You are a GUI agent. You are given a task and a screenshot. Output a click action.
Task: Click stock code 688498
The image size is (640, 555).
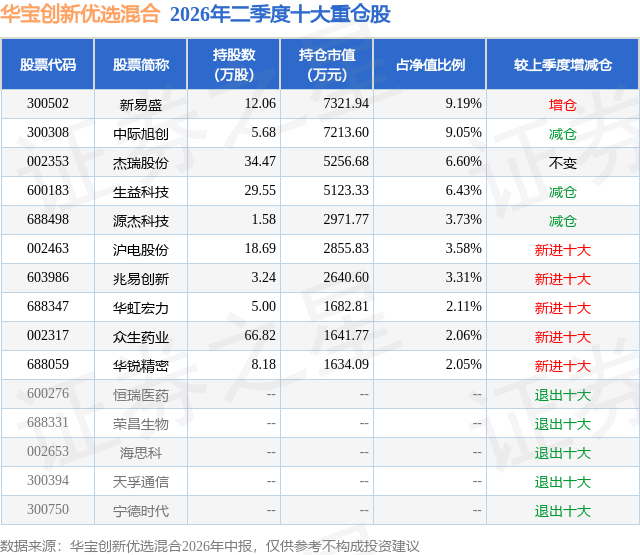48,220
